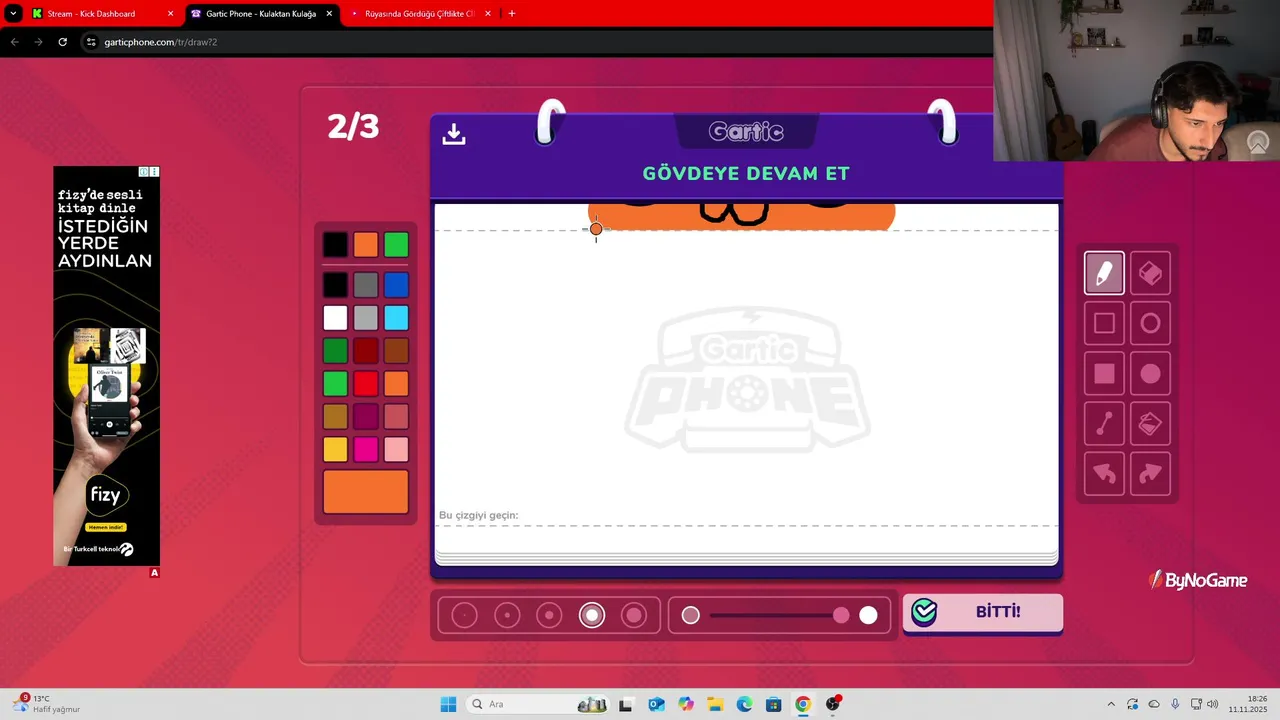Select the empty rectangle shape tool

[x=1104, y=323]
